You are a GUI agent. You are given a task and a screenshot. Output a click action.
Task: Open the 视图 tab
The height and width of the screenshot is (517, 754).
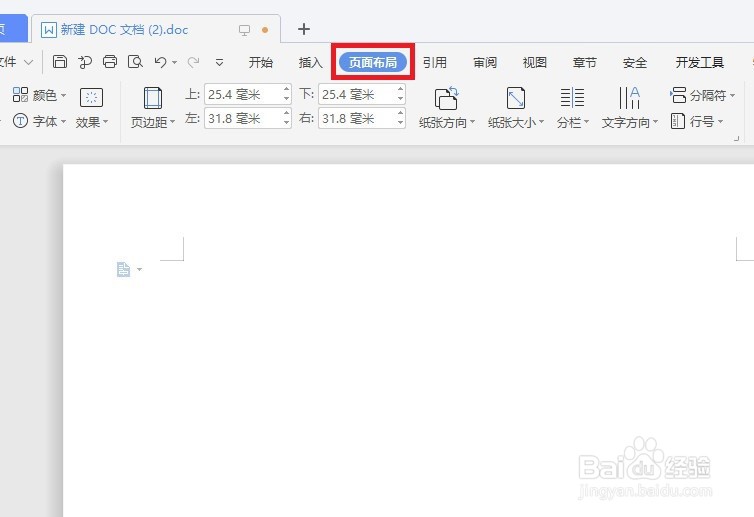[535, 63]
